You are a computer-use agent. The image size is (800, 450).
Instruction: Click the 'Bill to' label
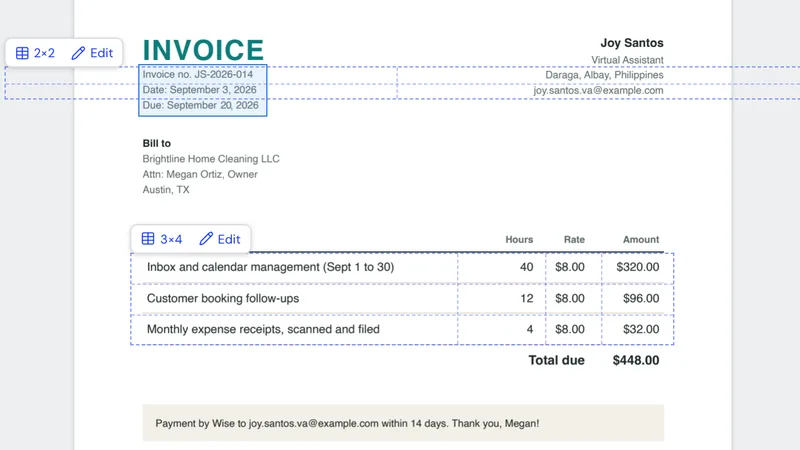[x=157, y=143]
